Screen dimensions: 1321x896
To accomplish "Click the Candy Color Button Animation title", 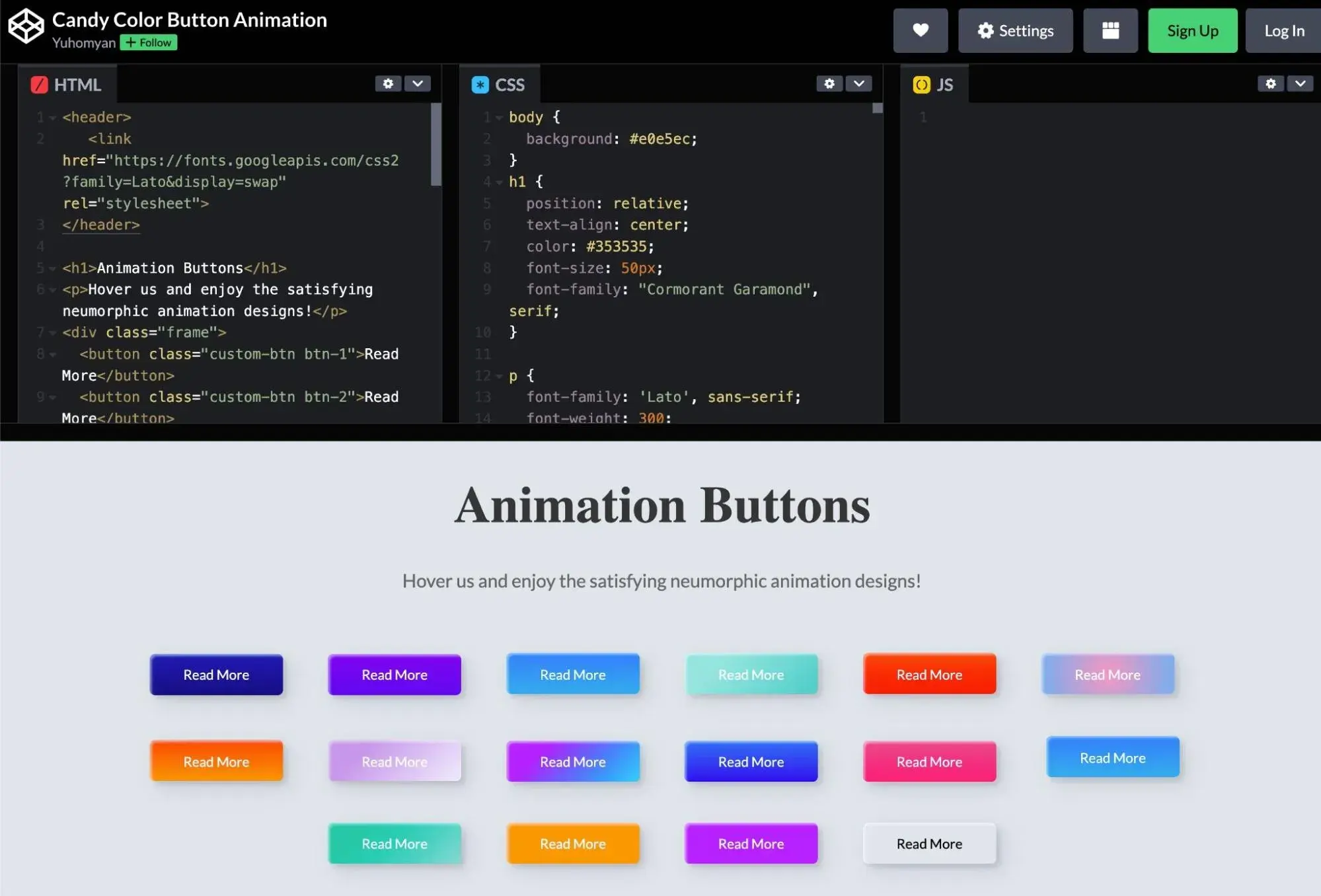I will click(190, 20).
